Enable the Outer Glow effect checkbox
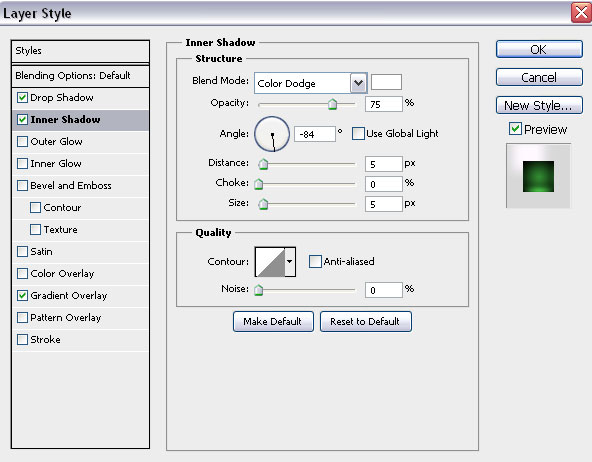592x462 pixels. [x=23, y=142]
